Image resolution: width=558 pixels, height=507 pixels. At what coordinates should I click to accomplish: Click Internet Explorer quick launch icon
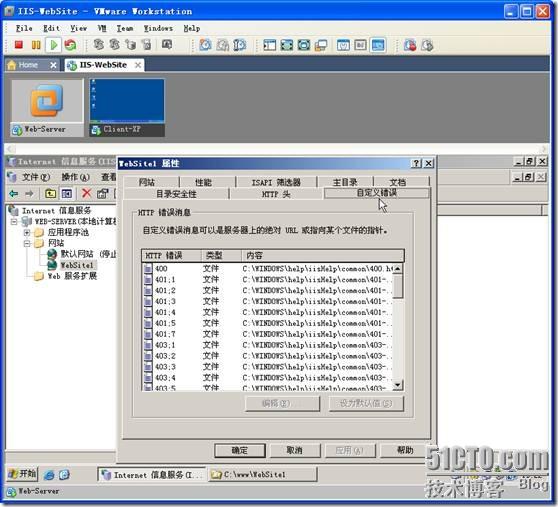click(x=49, y=475)
